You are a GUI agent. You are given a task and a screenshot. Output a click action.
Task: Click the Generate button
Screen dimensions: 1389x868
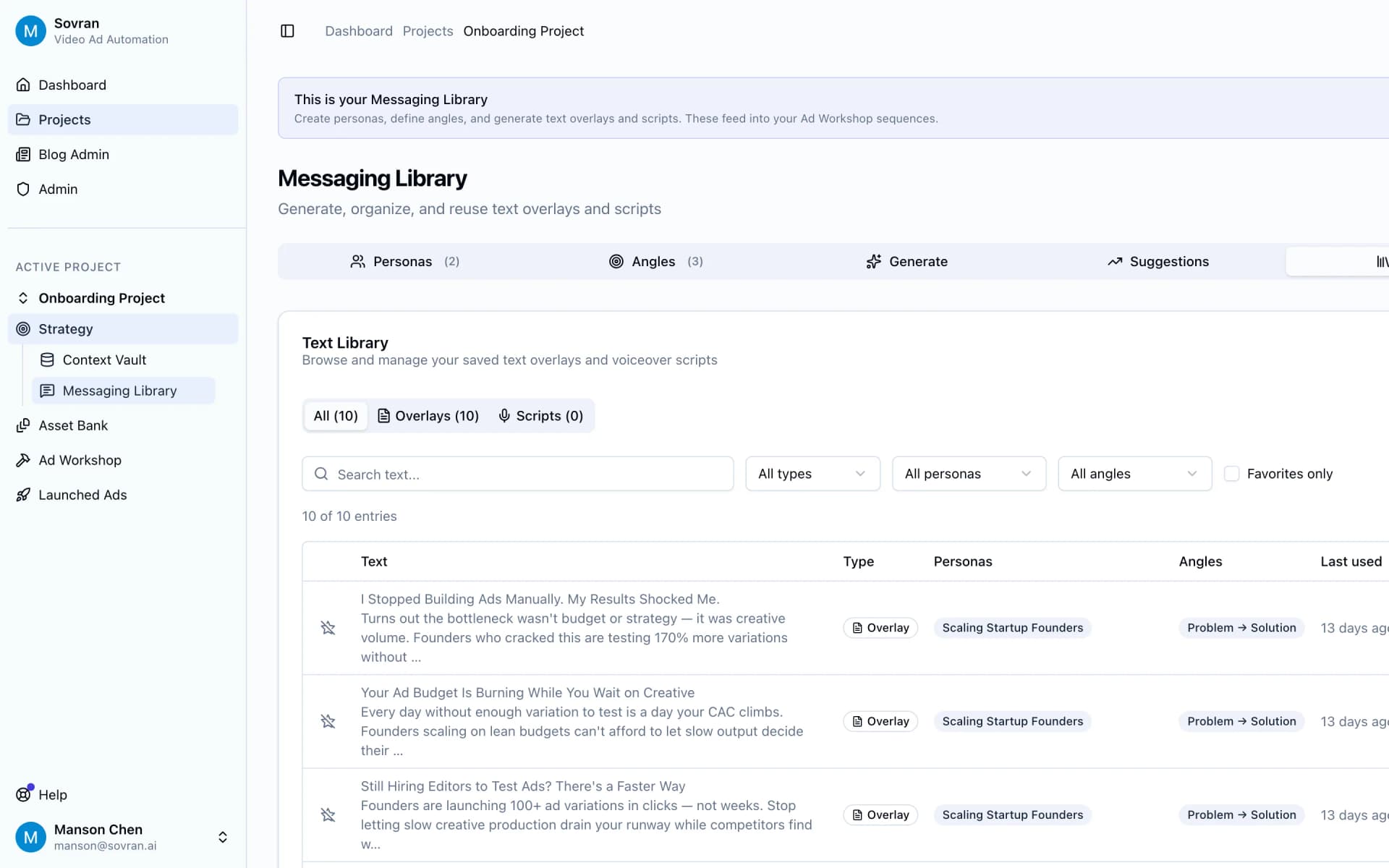click(x=906, y=261)
